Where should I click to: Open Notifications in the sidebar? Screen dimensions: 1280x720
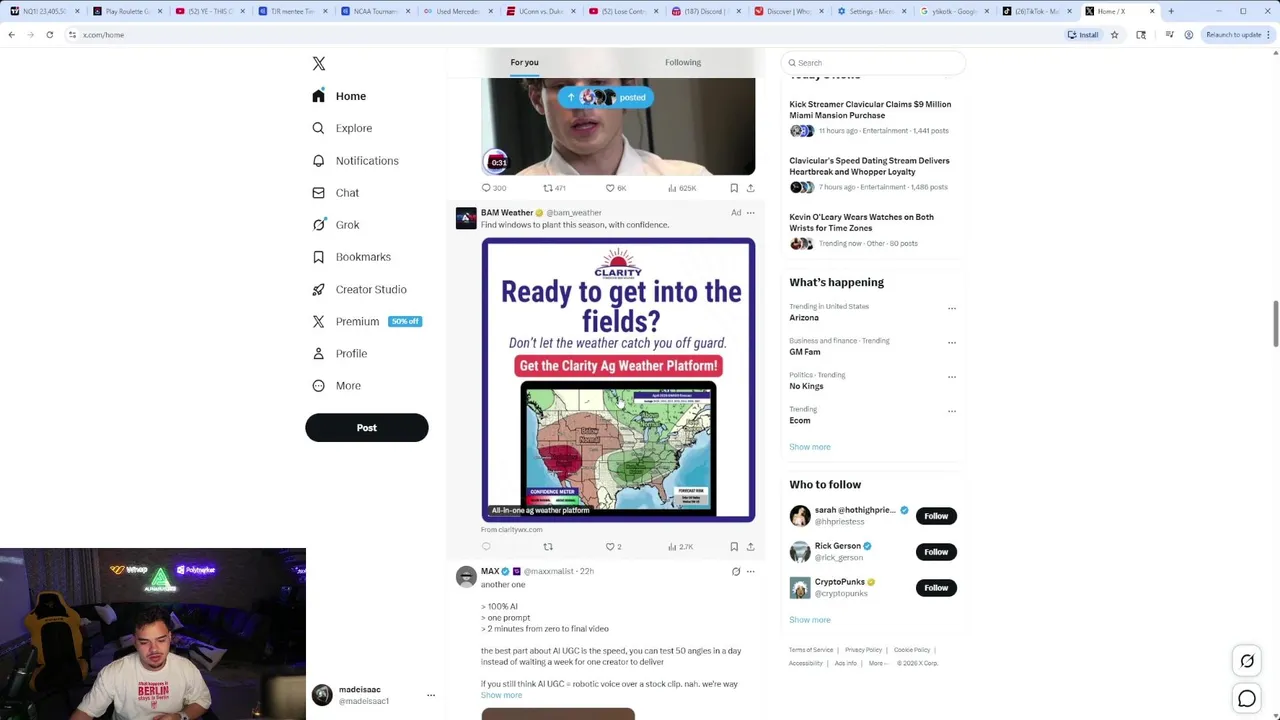tap(355, 161)
